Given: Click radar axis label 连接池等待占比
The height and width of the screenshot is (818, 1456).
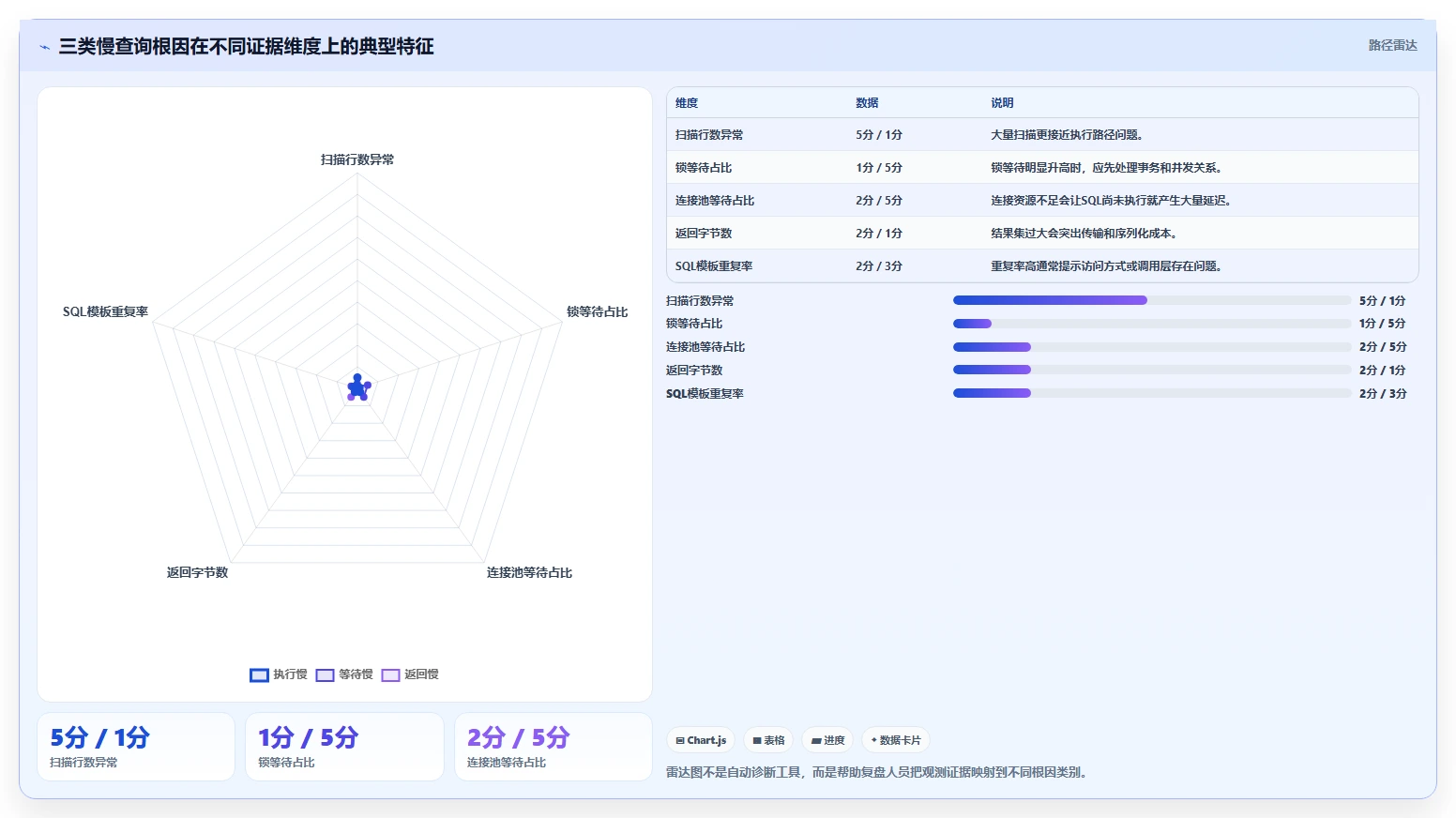Looking at the screenshot, I should click(x=529, y=572).
